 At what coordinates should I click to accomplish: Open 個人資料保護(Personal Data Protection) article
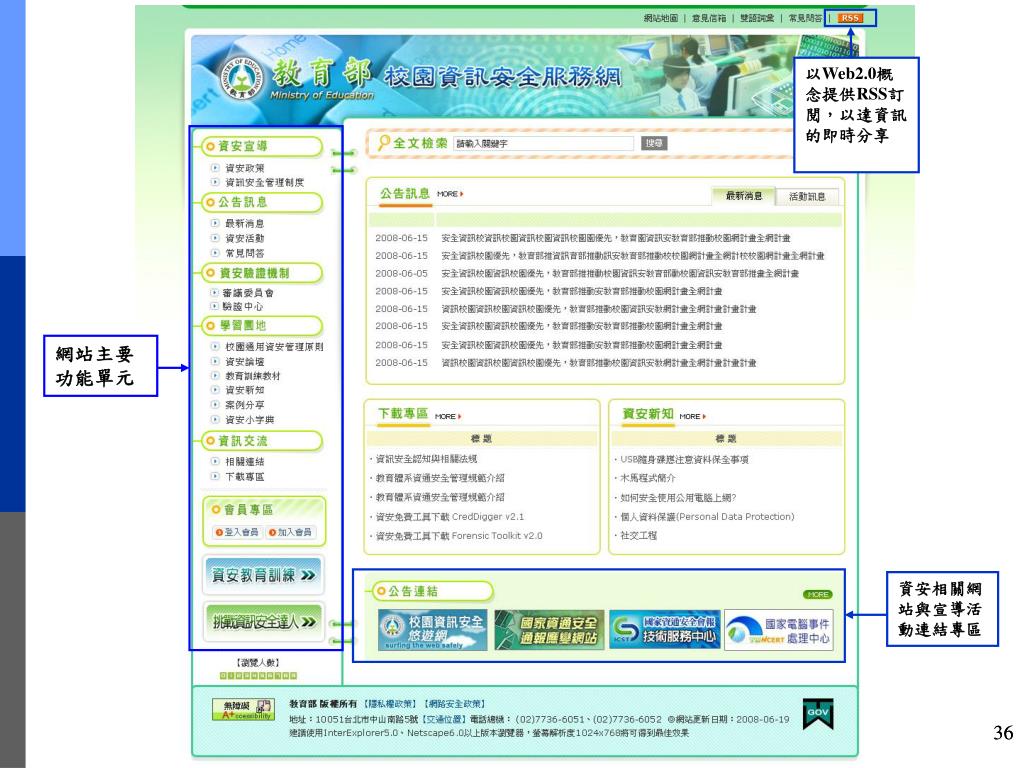707,517
